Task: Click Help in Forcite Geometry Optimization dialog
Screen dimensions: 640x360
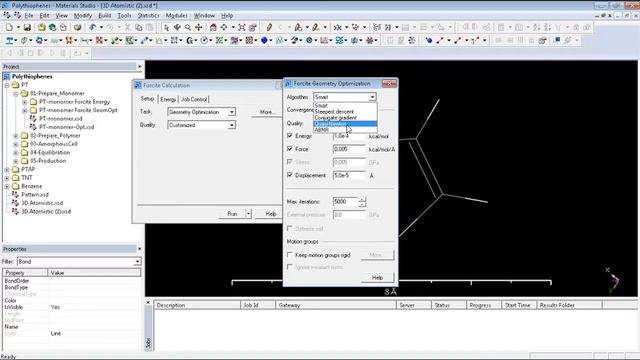Action: point(378,278)
